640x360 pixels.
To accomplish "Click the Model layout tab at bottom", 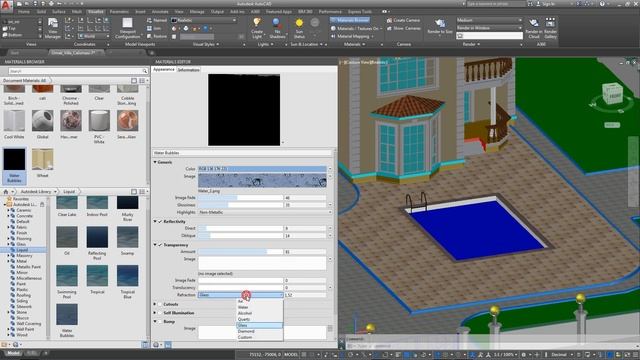I will (13, 353).
